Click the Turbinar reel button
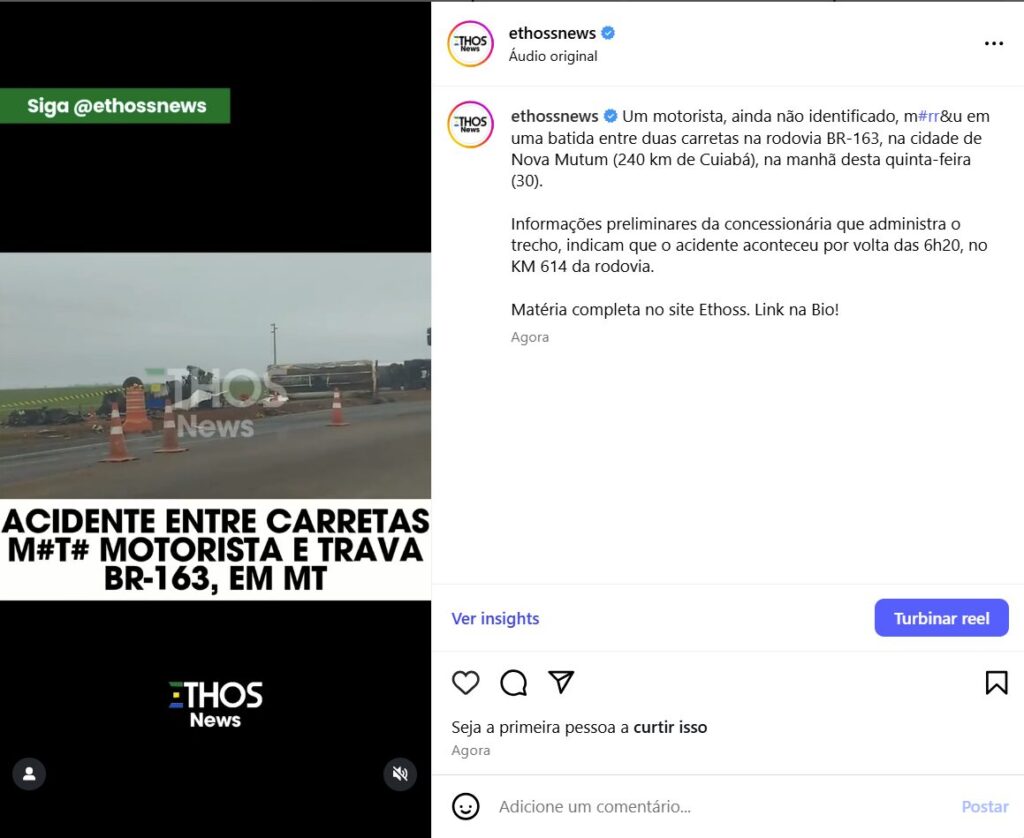Viewport: 1024px width, 838px height. click(941, 618)
